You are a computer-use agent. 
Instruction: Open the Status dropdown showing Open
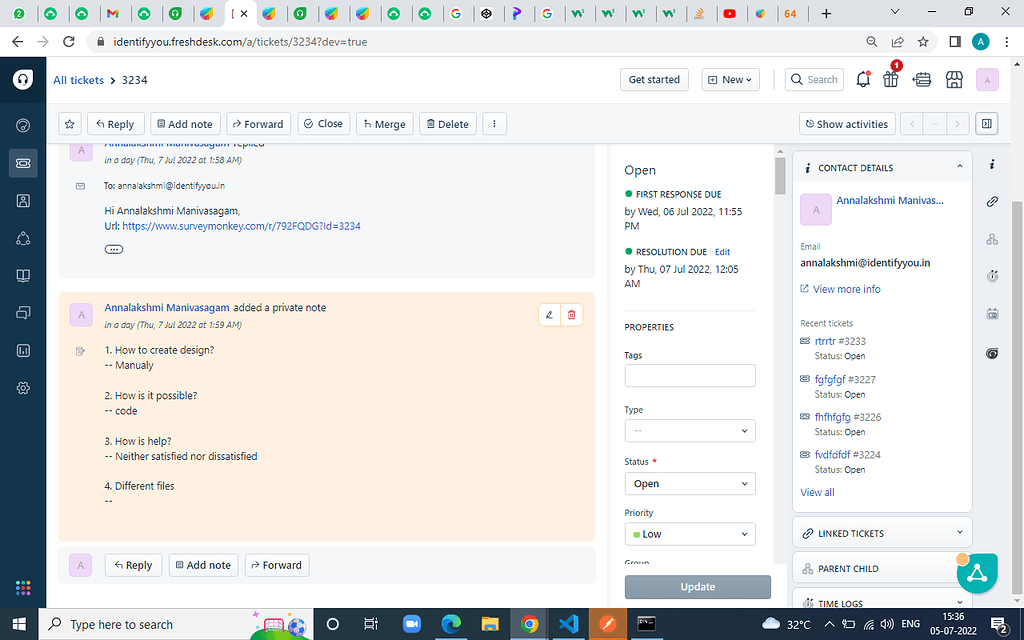[x=690, y=483]
